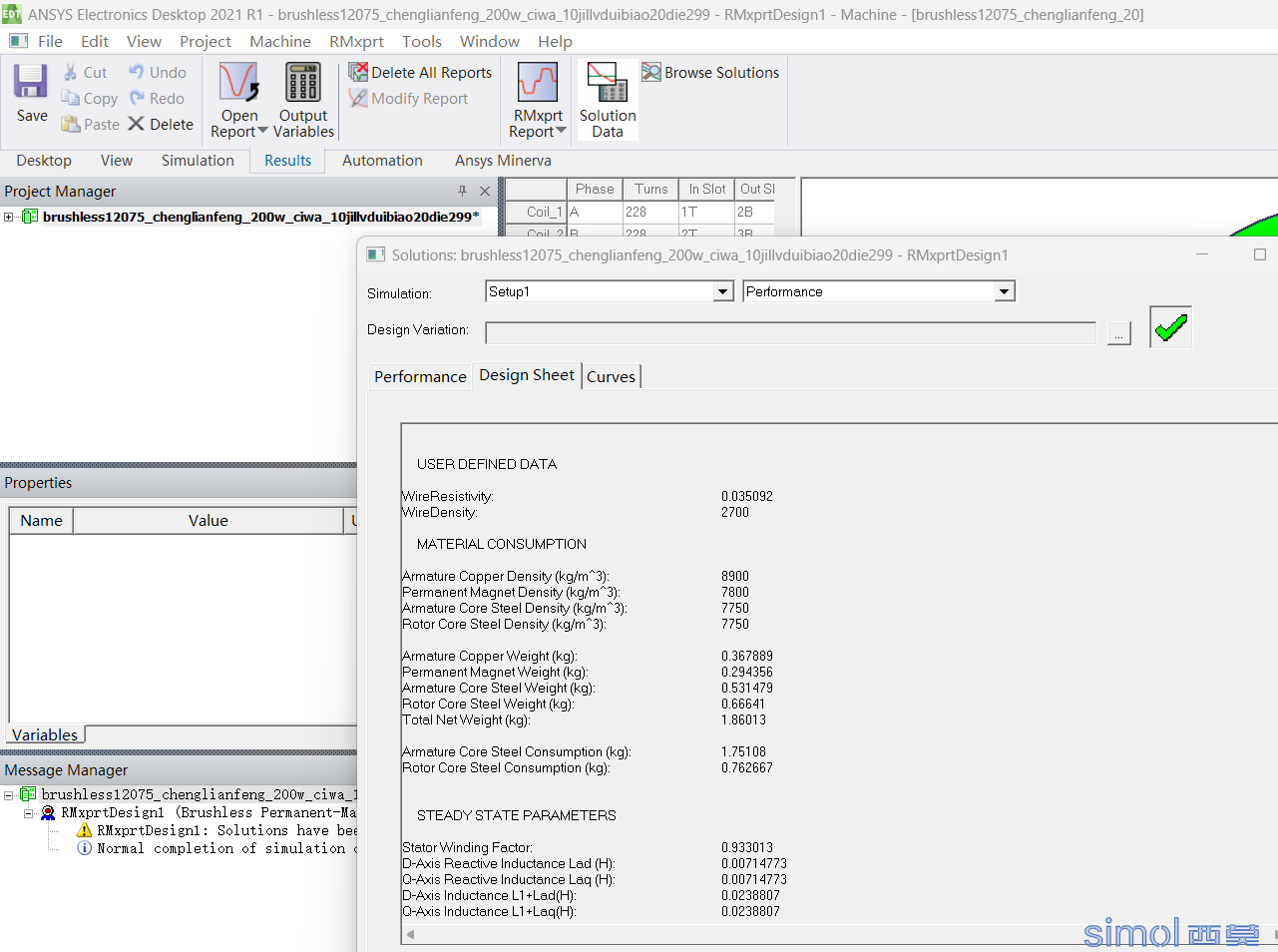Click the project file icon in Project Manager

click(x=30, y=217)
